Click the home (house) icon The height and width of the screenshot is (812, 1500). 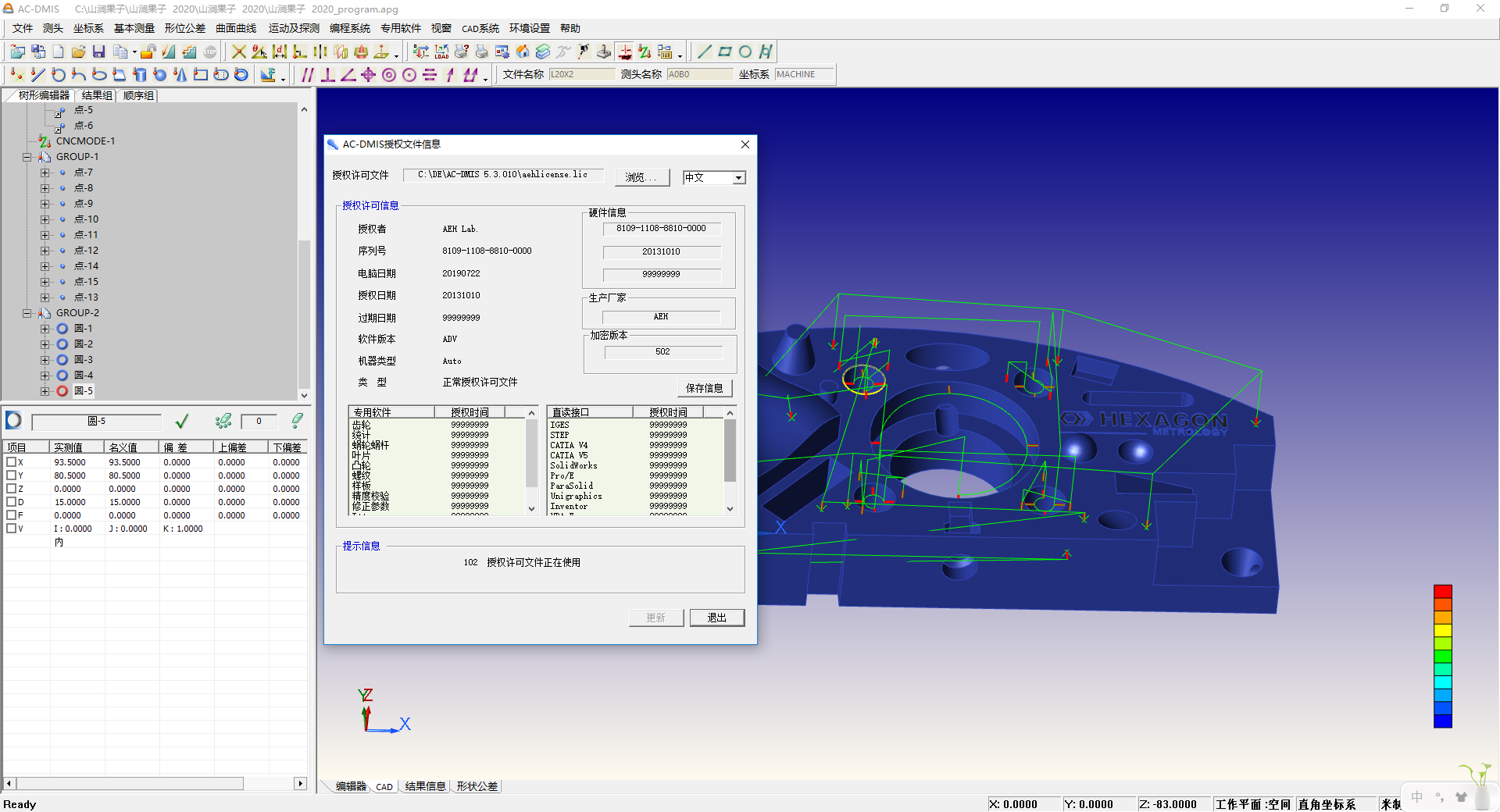[x=523, y=52]
